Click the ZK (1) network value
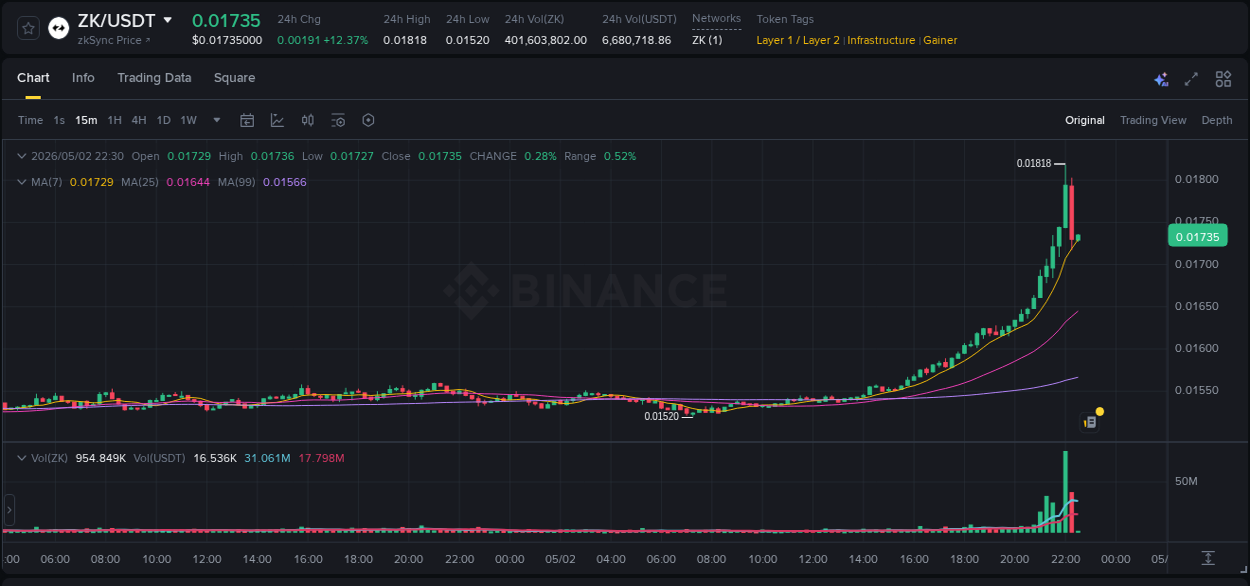This screenshot has height=586, width=1250. click(707, 40)
